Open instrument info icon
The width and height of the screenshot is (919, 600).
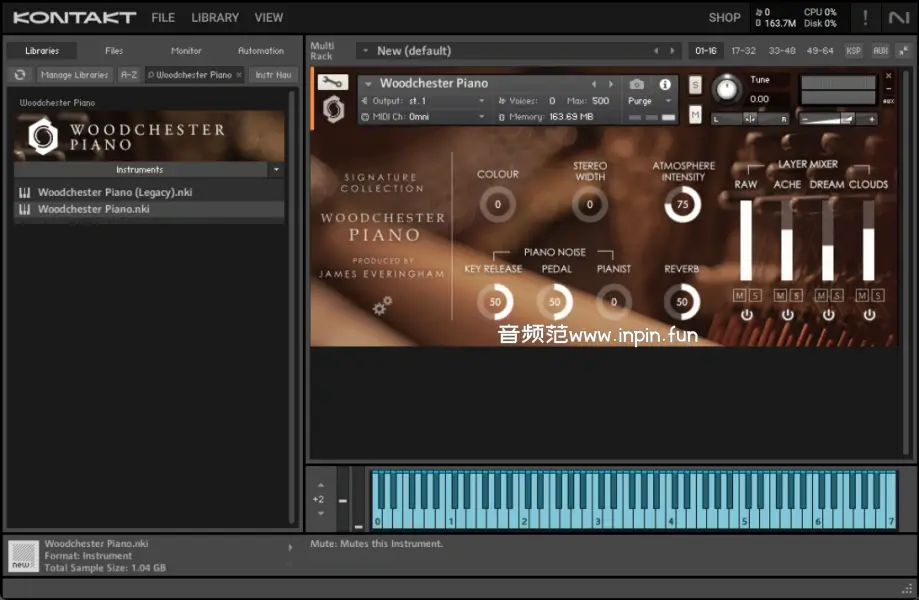coord(665,85)
